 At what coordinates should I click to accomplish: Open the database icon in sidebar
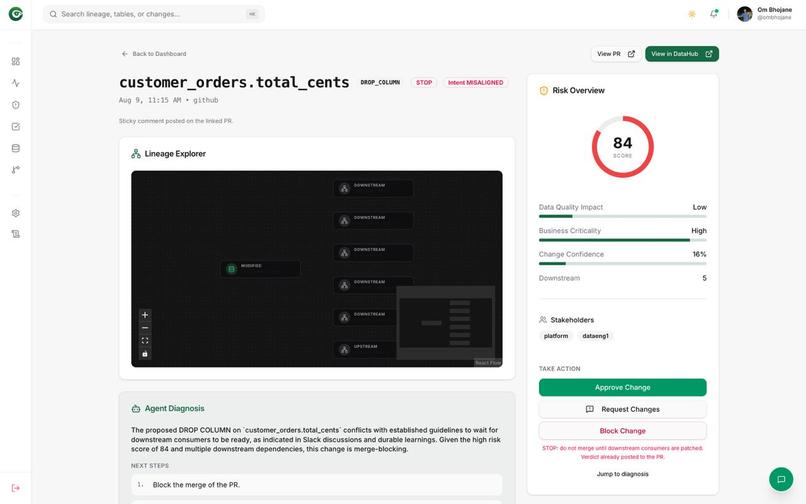pos(16,148)
